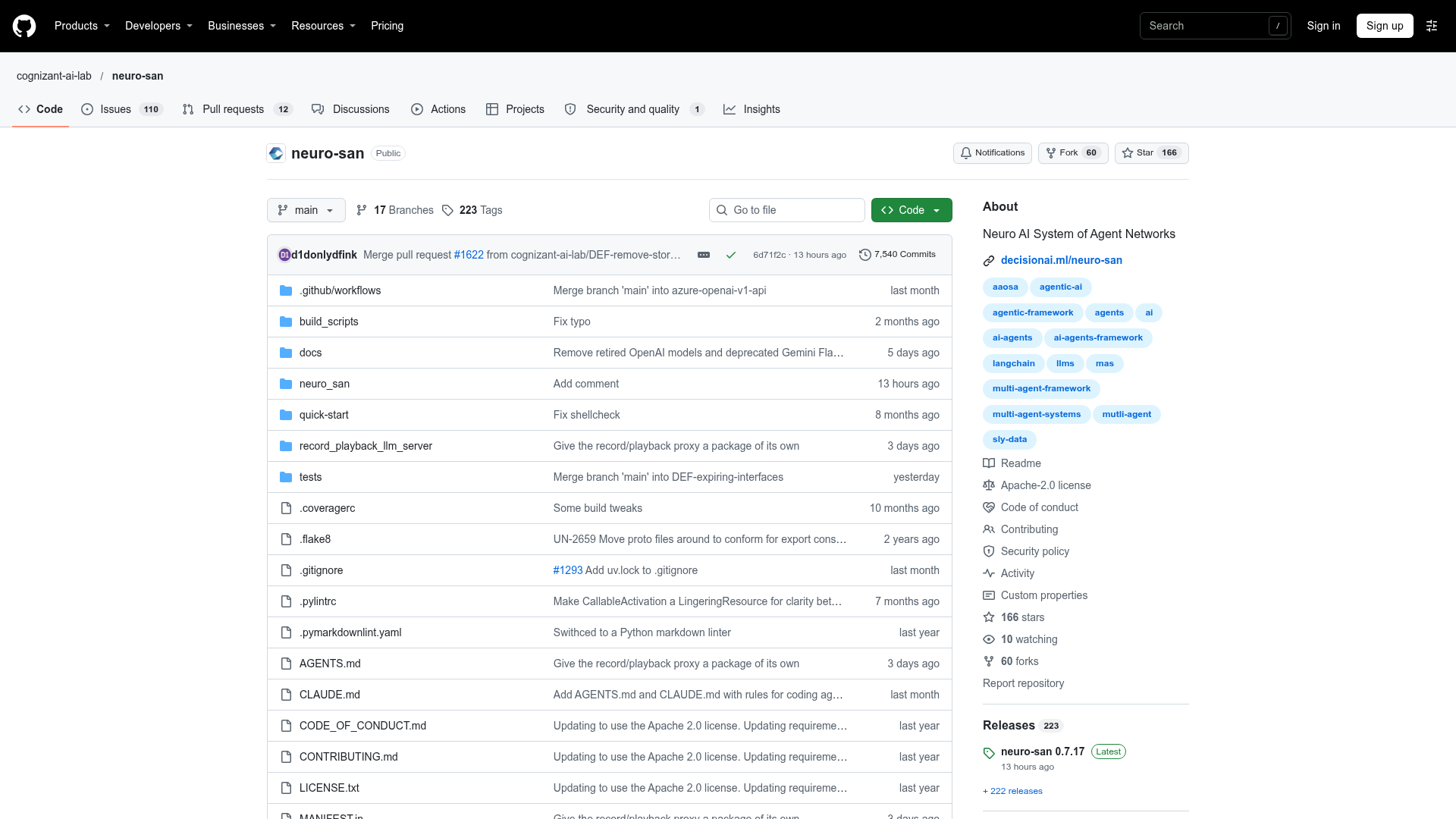Fork the repository via Fork button

(1073, 153)
